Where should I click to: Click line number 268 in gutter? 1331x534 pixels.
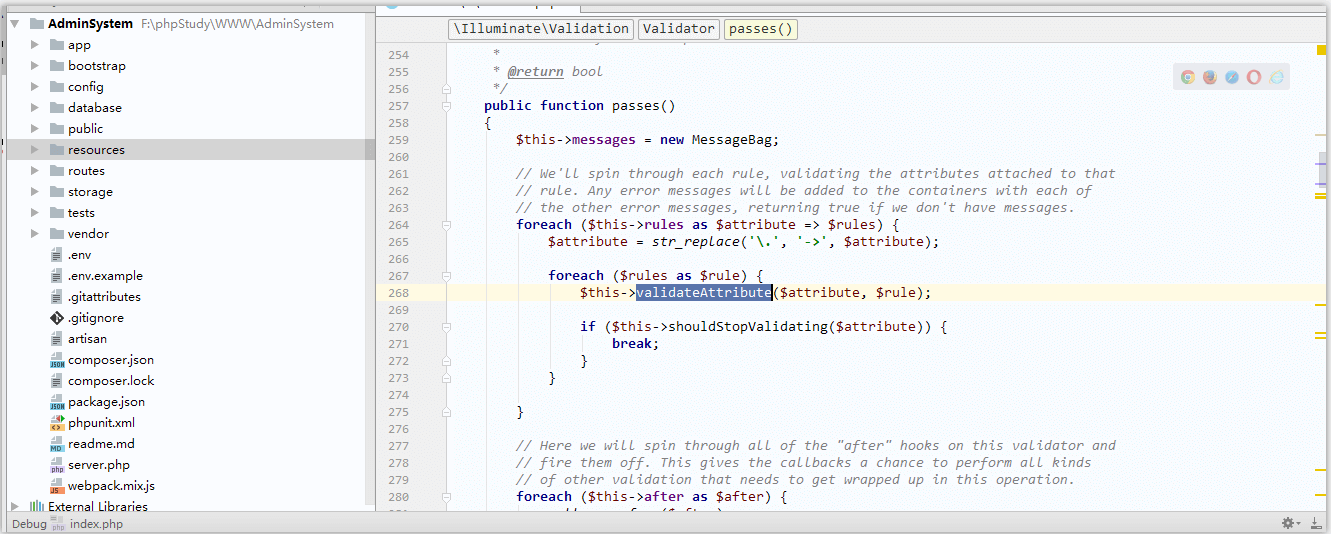[398, 293]
